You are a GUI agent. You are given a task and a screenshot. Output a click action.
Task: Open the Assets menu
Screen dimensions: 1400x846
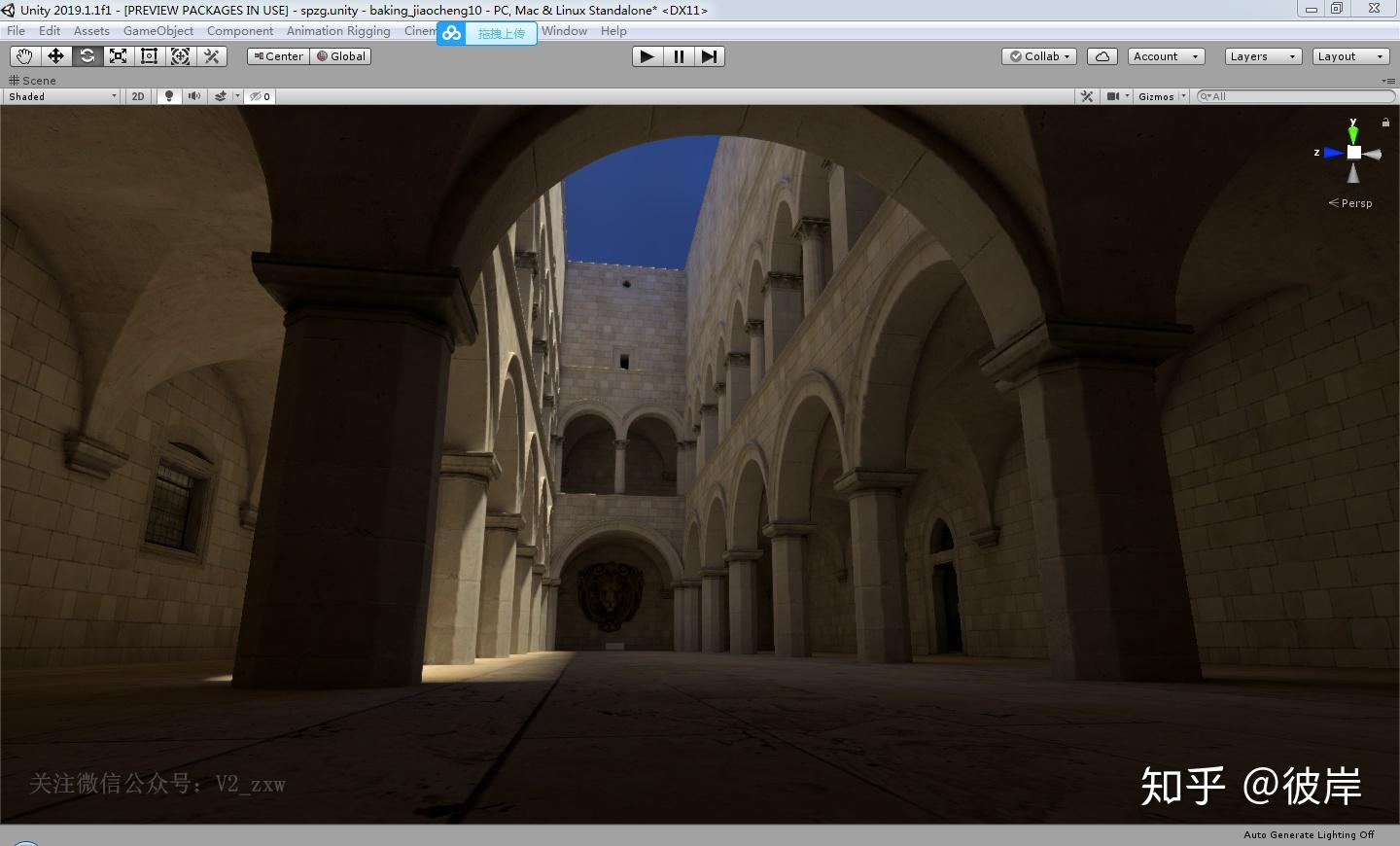[x=91, y=31]
